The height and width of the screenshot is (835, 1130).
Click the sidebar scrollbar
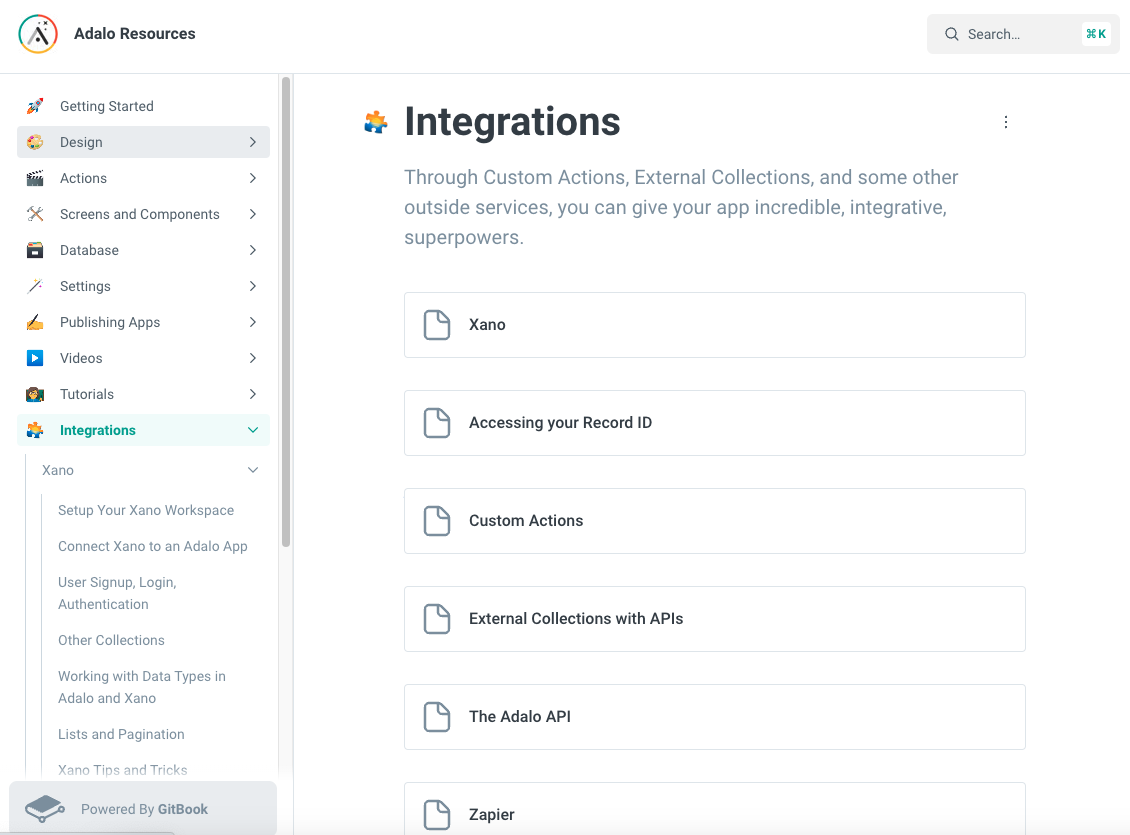(x=285, y=311)
